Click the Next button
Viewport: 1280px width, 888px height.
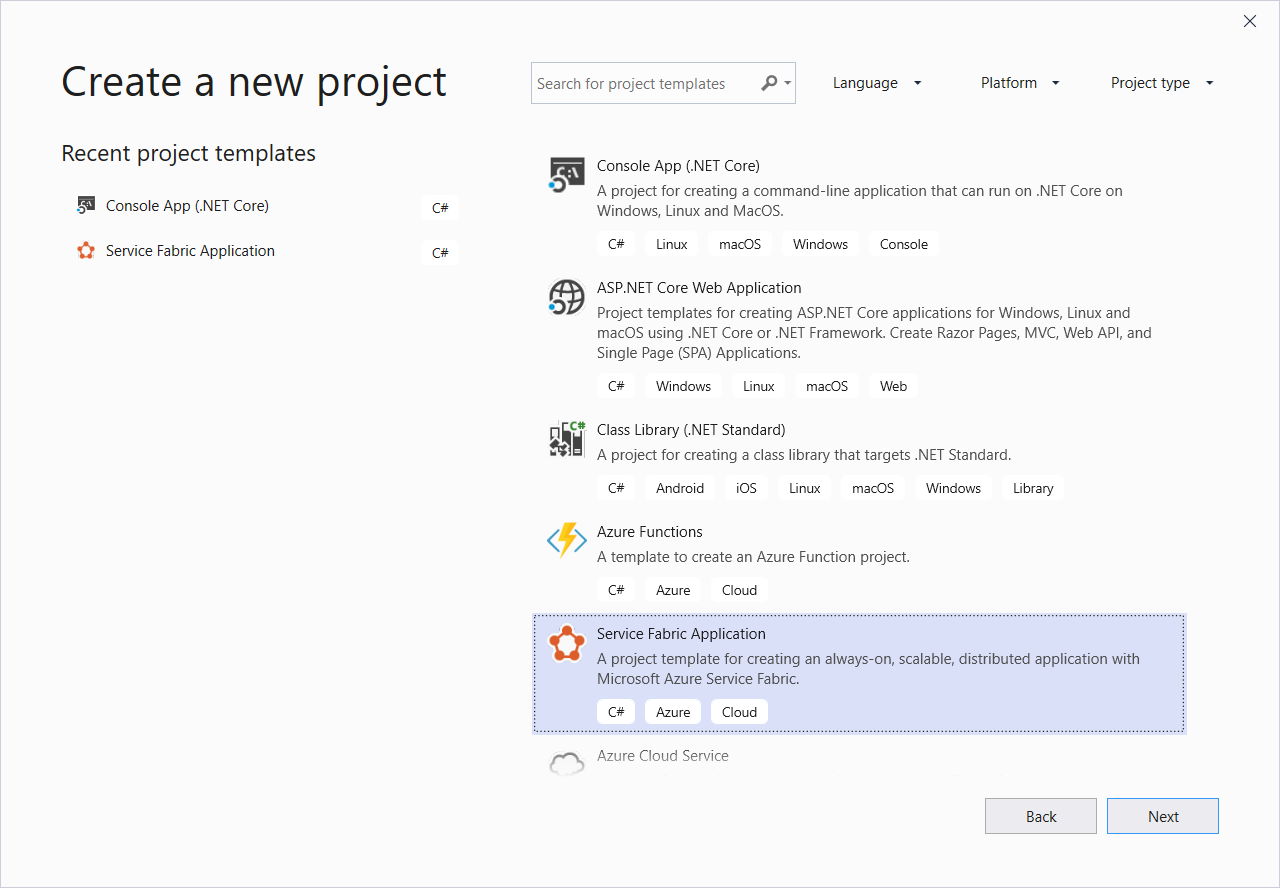click(1162, 816)
